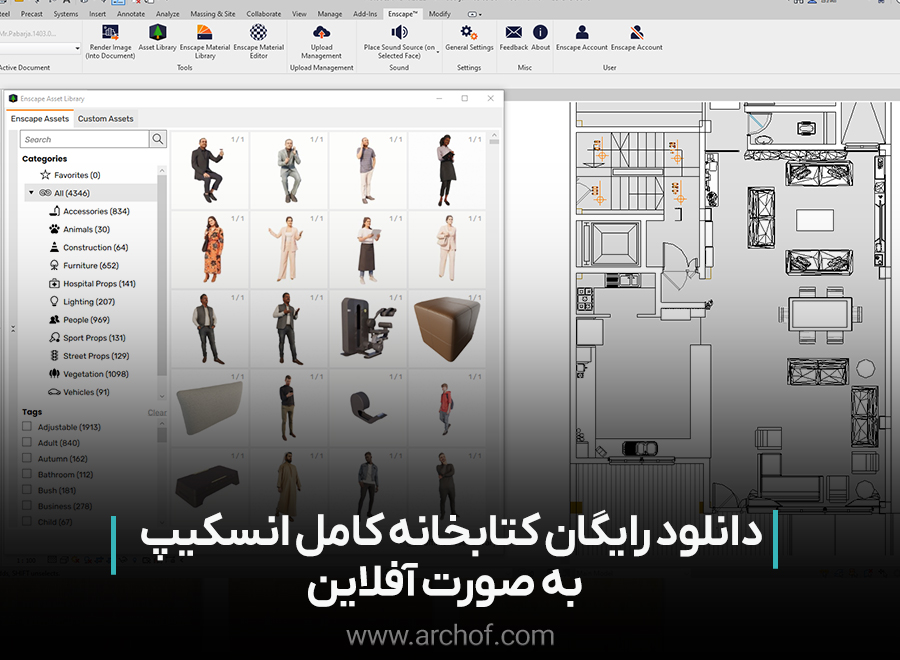Click the crossed-out Enscape Account icon
This screenshot has width=900, height=660.
click(x=637, y=33)
